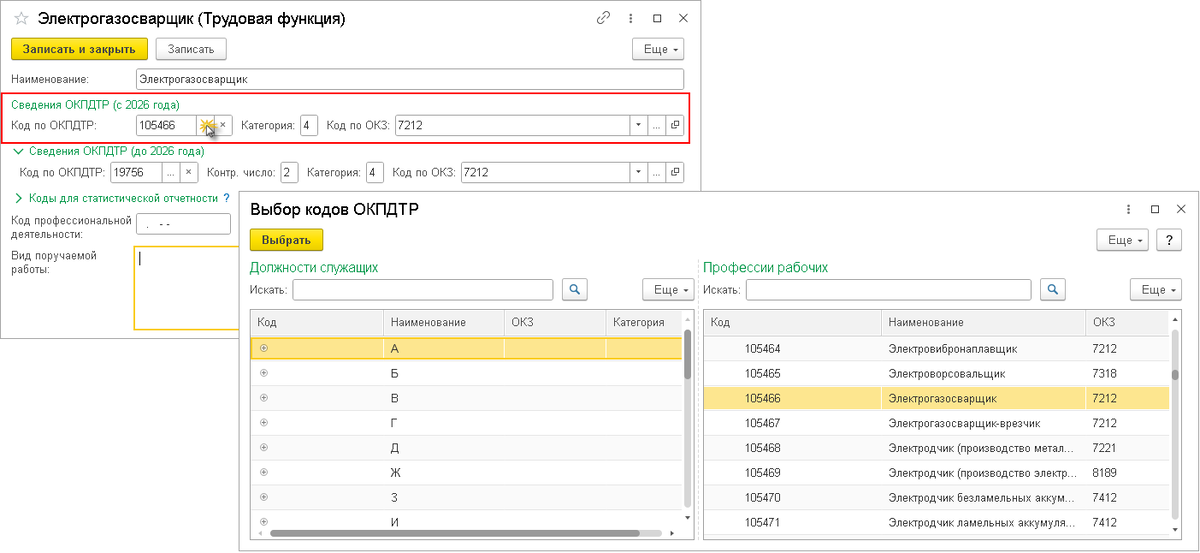Click ОКЗ value 7318 in the Профессии рабочих table
1200x553 pixels.
click(1104, 372)
